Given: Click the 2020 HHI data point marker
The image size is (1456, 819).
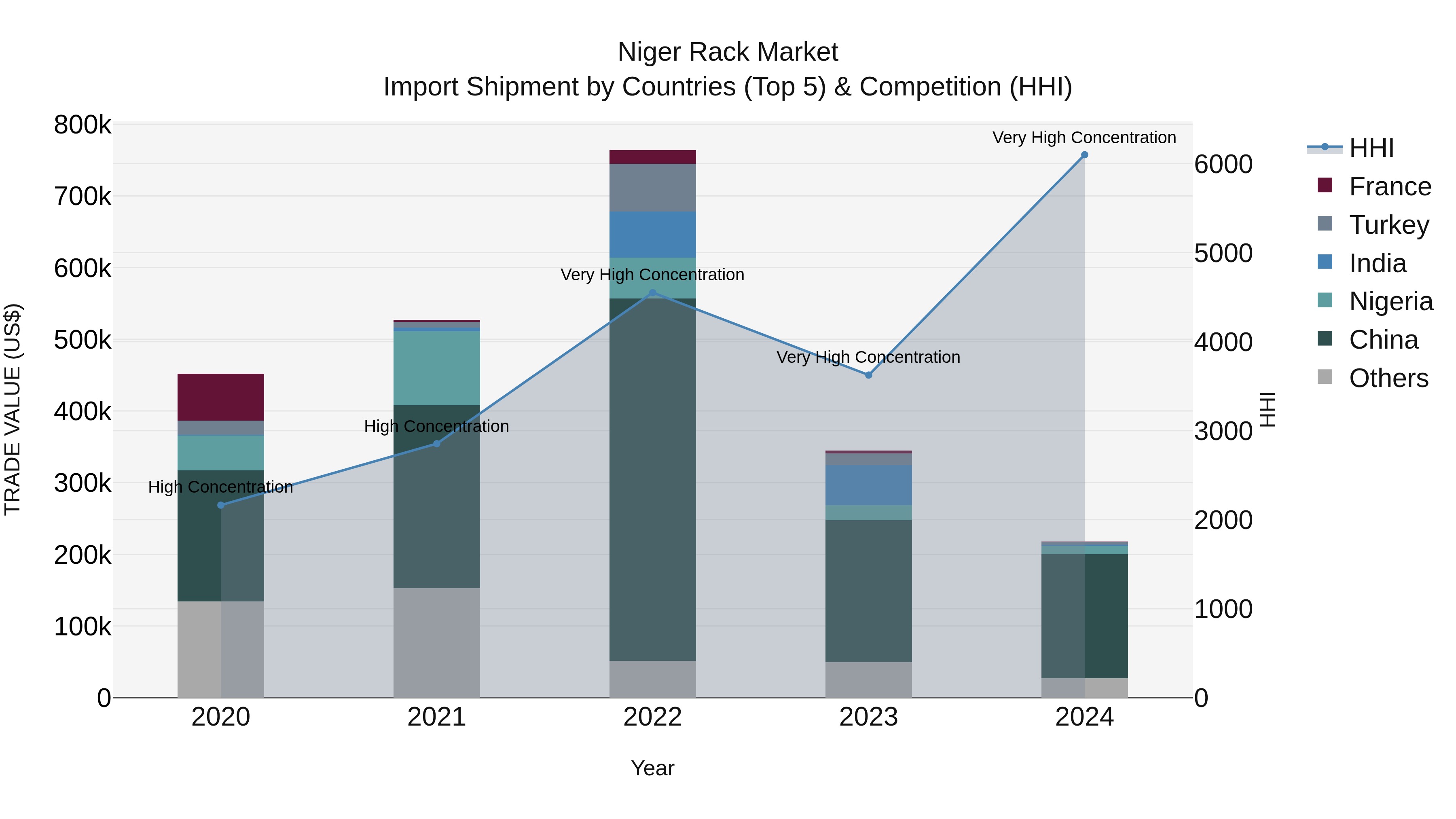Looking at the screenshot, I should coord(221,505).
